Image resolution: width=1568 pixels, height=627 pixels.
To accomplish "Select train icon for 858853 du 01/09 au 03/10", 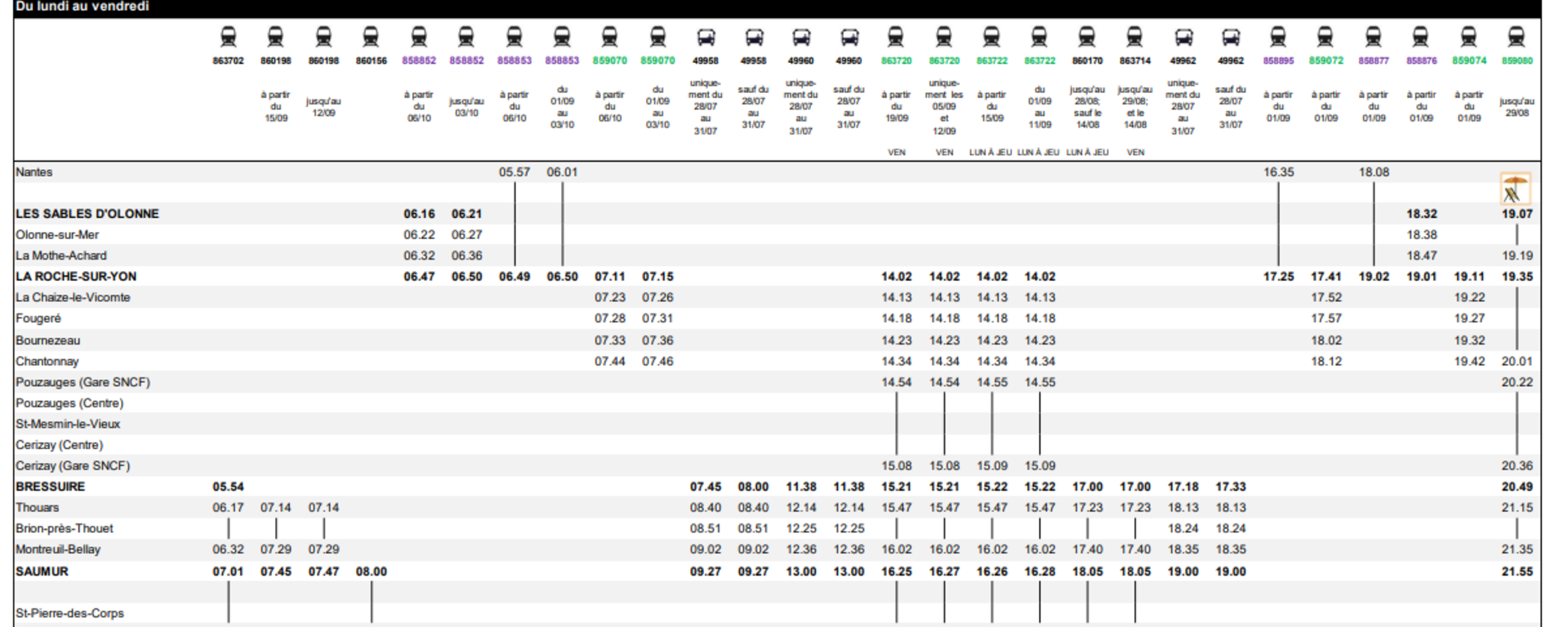I will pos(562,37).
